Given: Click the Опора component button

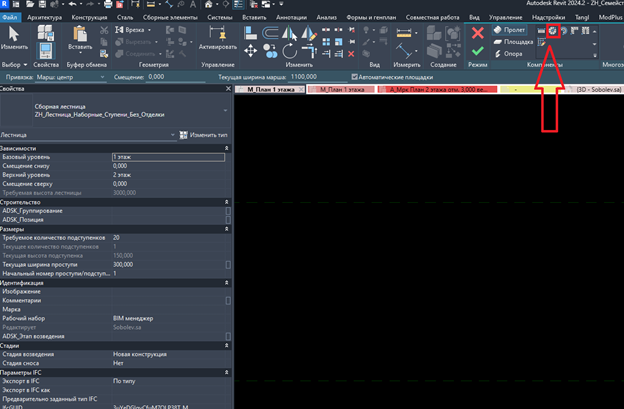Looking at the screenshot, I should coord(508,54).
